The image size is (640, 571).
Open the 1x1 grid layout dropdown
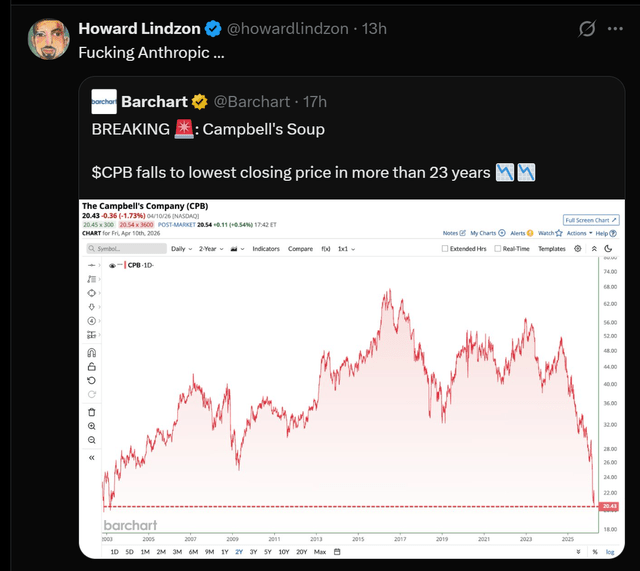346,248
